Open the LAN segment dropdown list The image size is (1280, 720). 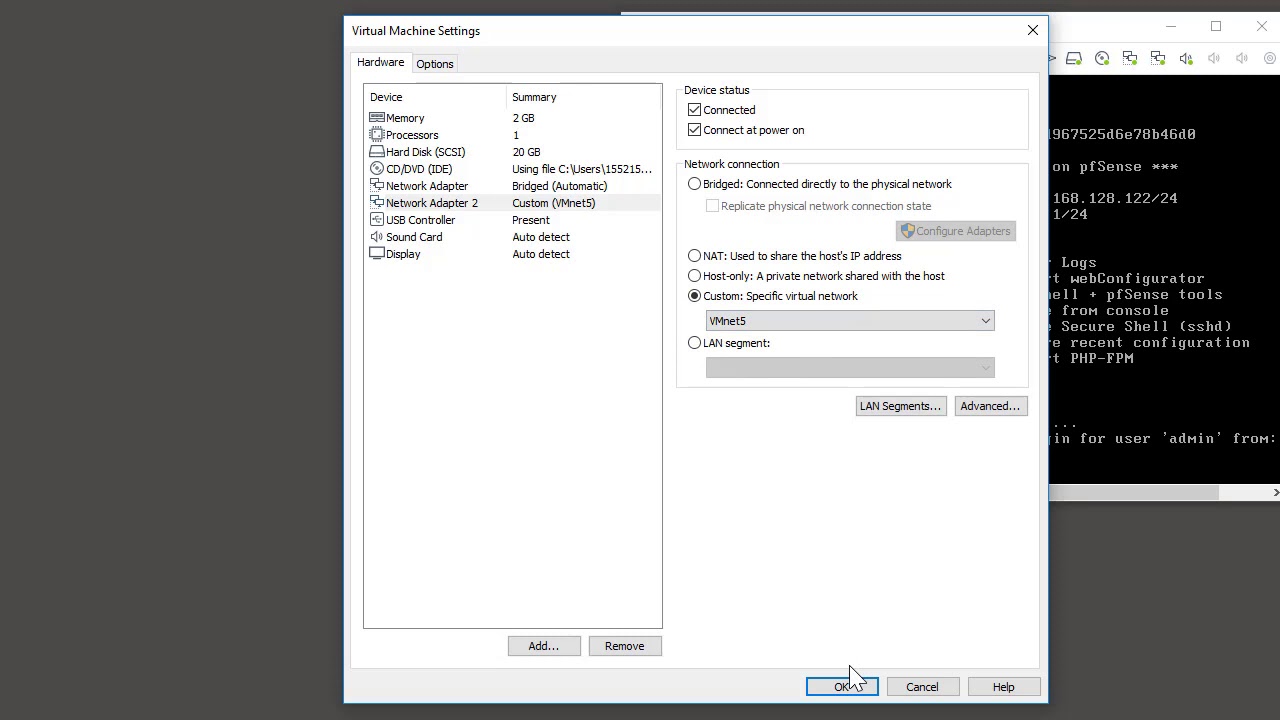(x=850, y=368)
